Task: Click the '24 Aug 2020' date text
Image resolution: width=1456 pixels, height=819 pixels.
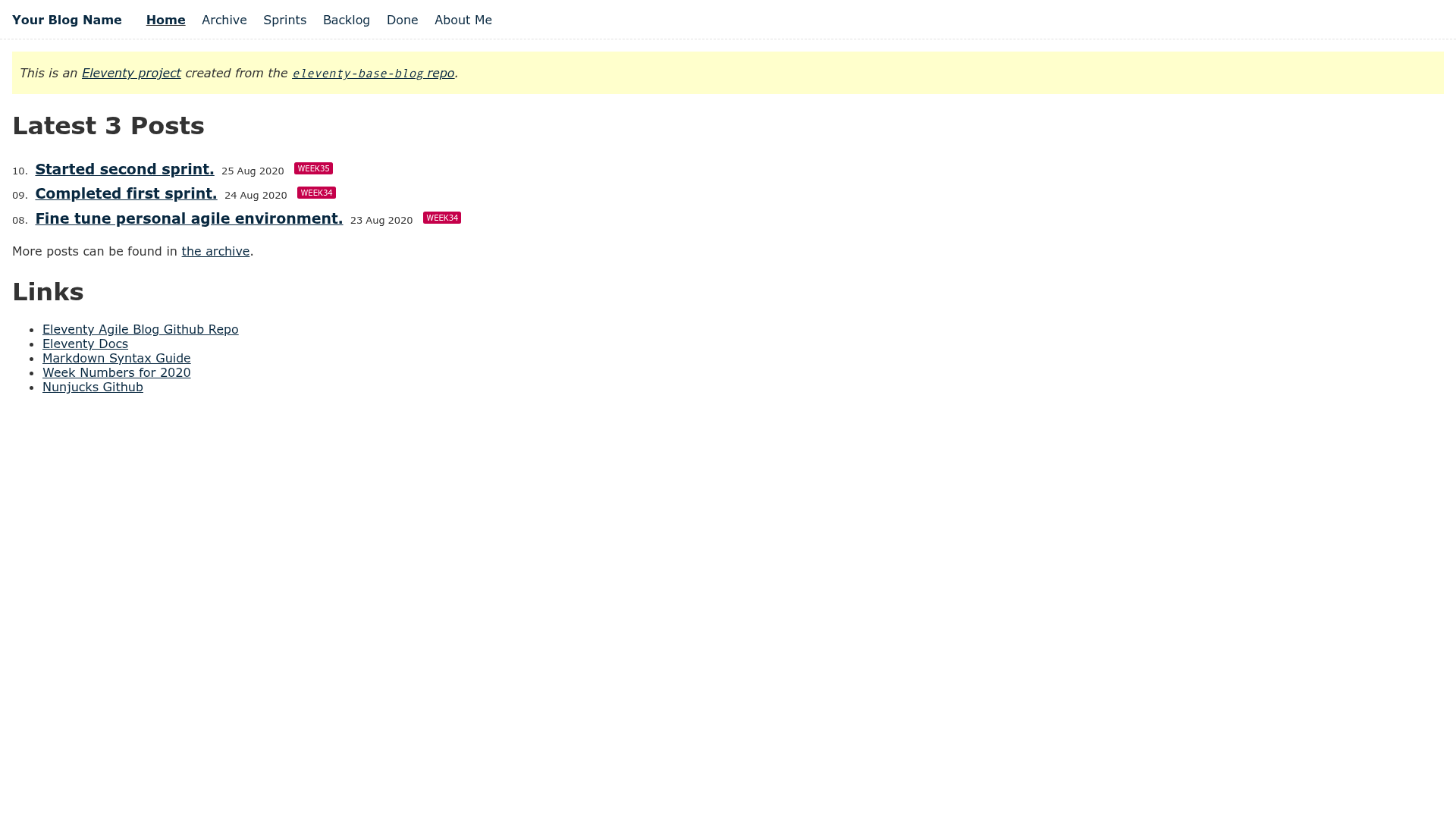Action: click(256, 196)
